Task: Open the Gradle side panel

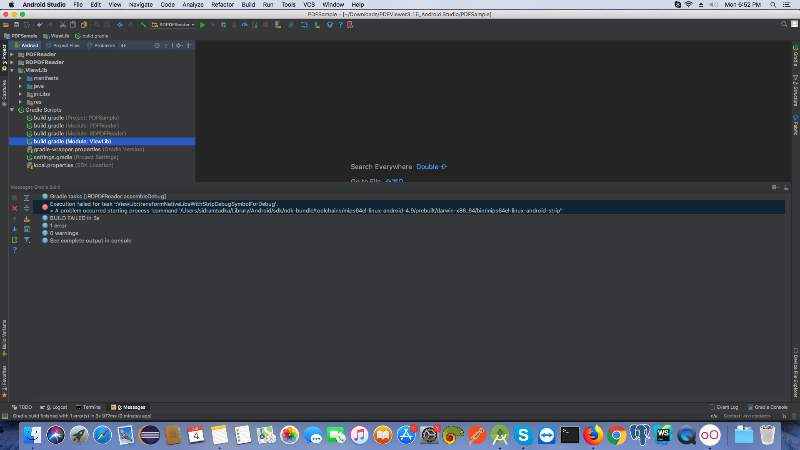Action: coord(795,59)
